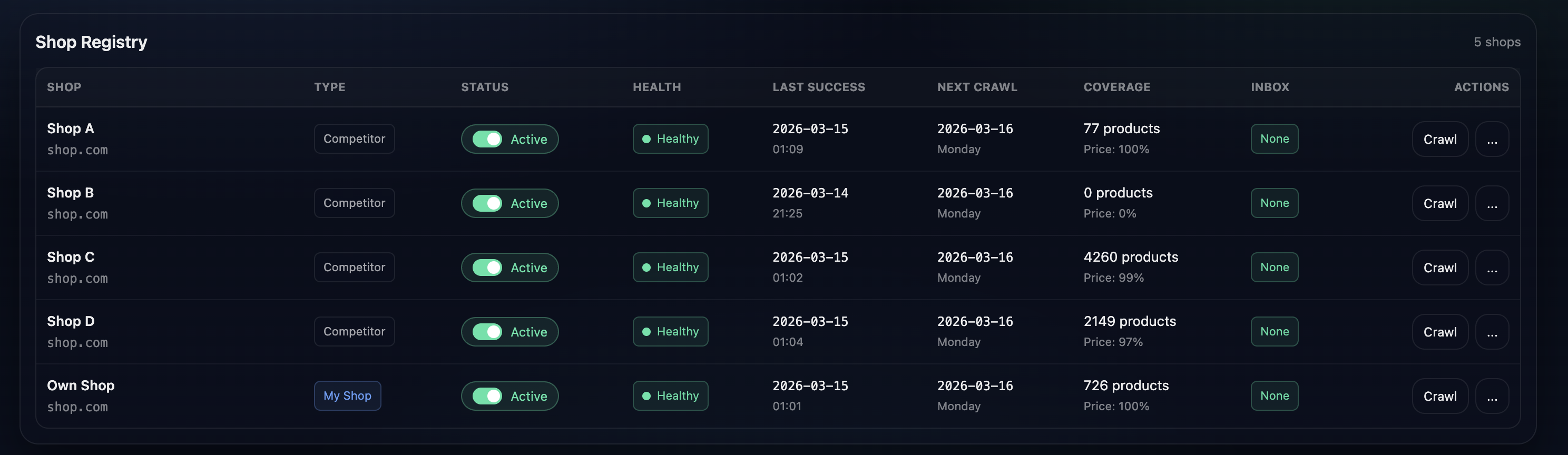Open the shop.com link under Shop A
Image resolution: width=1568 pixels, height=455 pixels.
pyautogui.click(x=77, y=150)
